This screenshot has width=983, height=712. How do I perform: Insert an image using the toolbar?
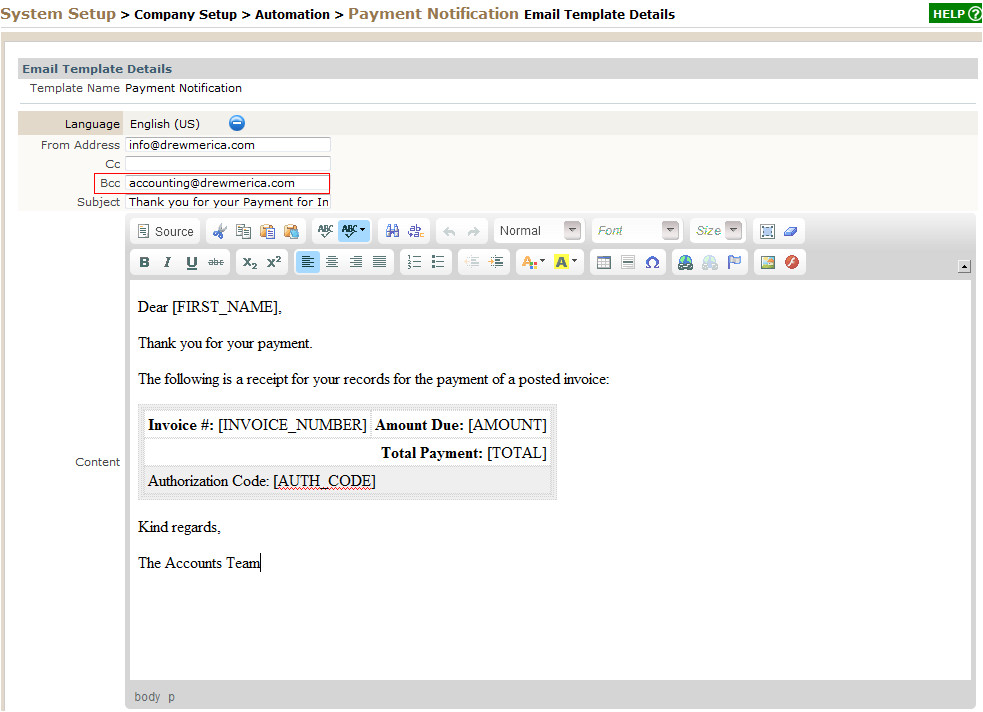[768, 263]
